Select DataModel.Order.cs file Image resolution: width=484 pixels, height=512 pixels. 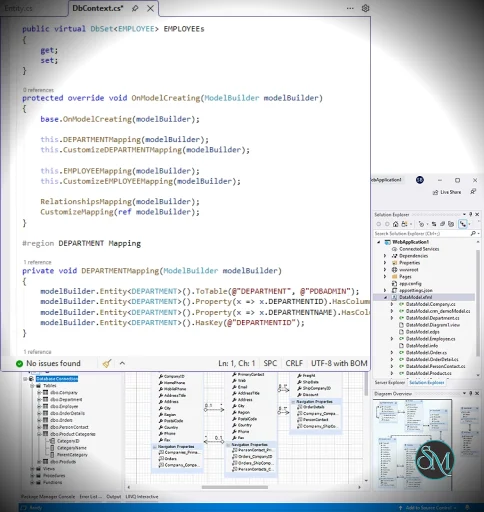pos(426,353)
